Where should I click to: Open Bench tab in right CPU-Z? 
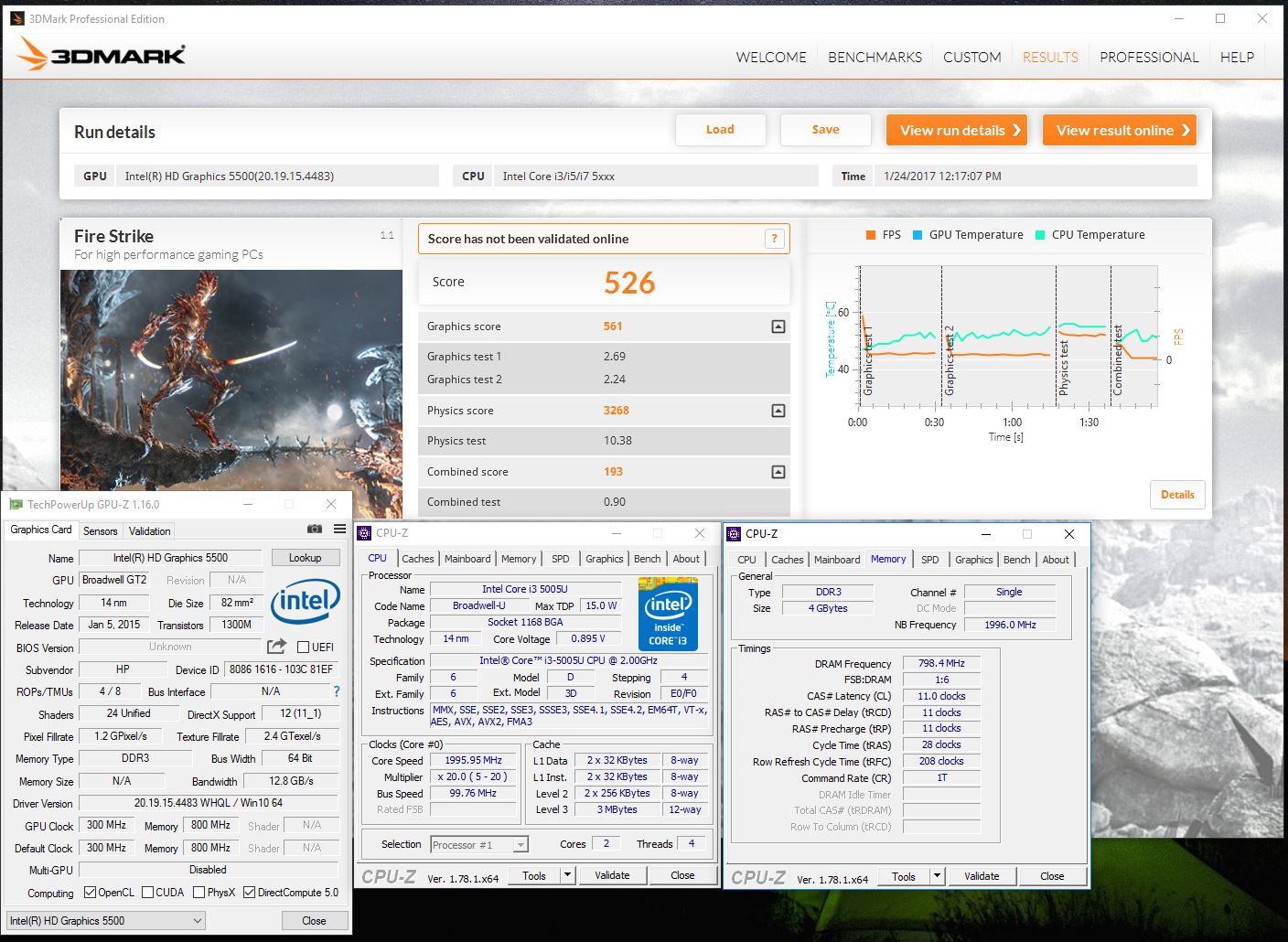(1016, 560)
